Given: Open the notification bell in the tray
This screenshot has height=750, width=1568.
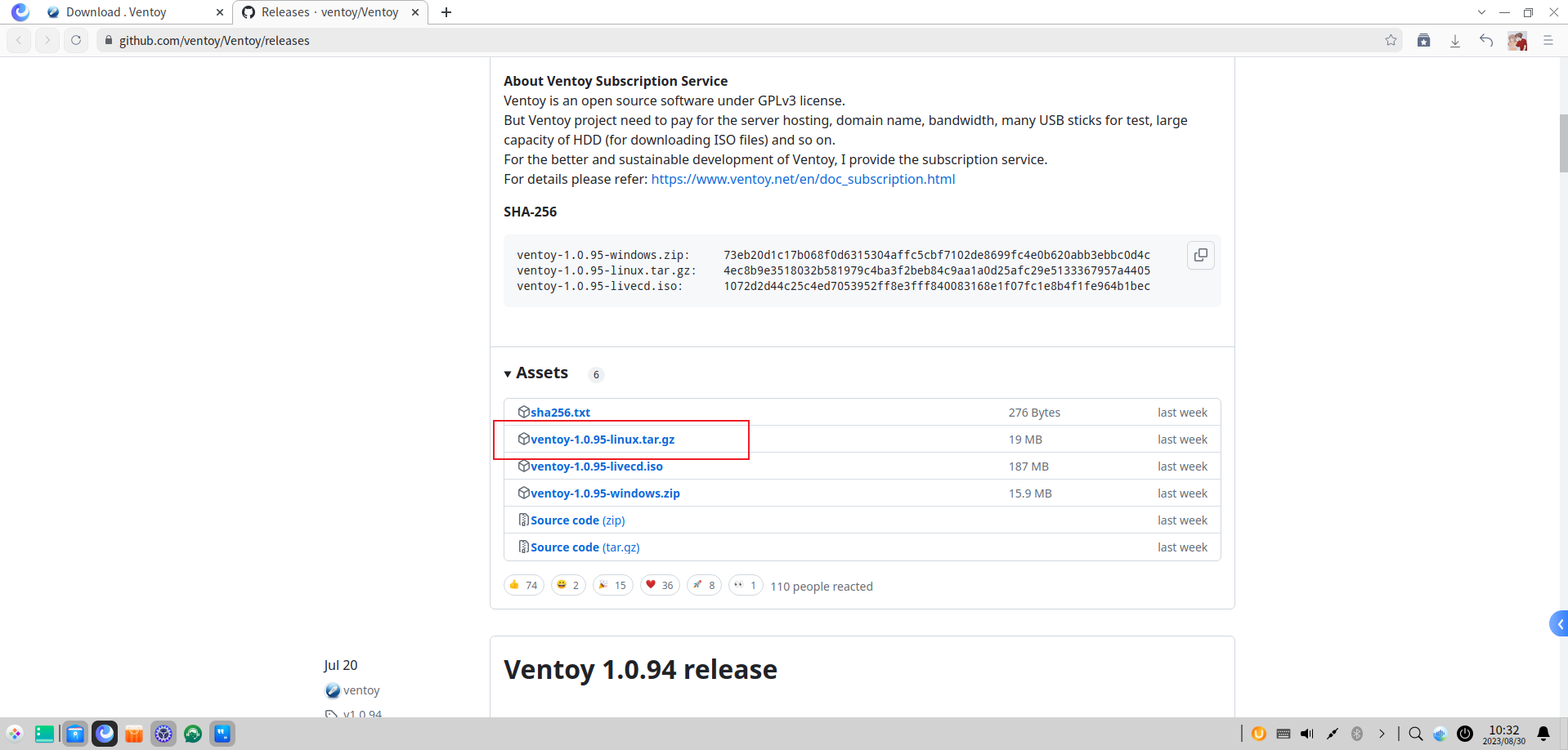Looking at the screenshot, I should tap(1543, 734).
